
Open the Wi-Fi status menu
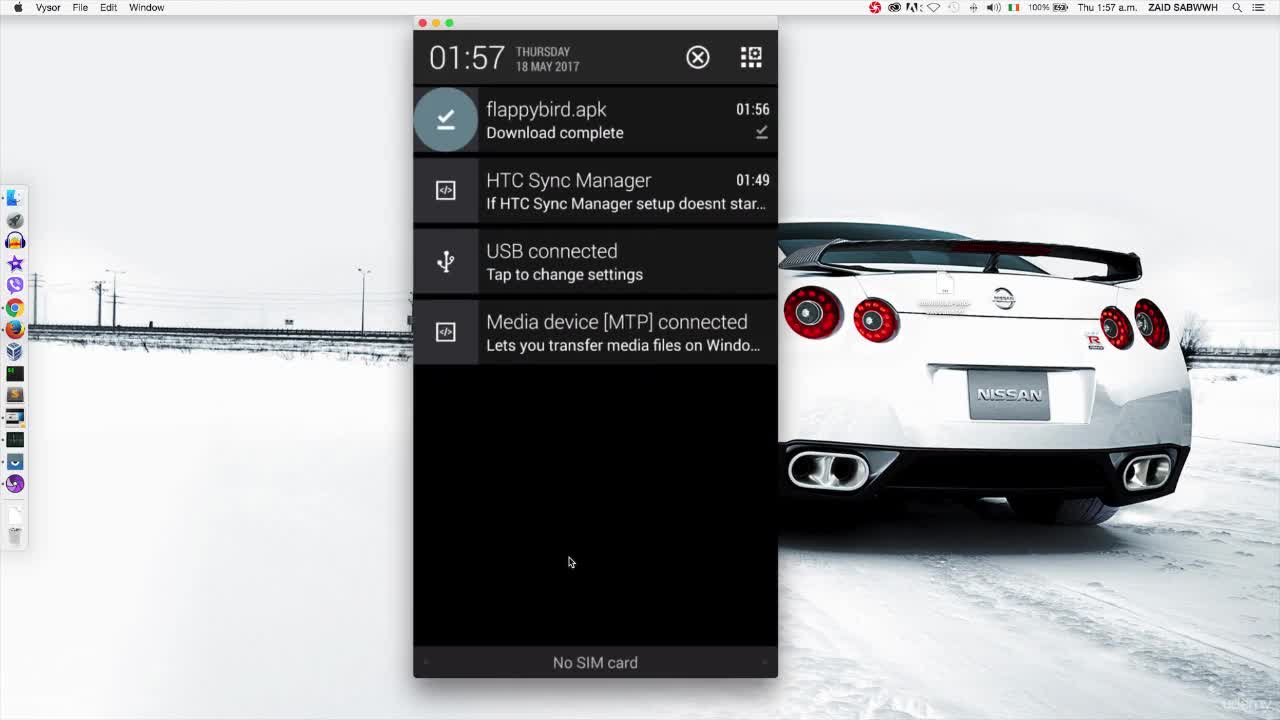pos(933,7)
